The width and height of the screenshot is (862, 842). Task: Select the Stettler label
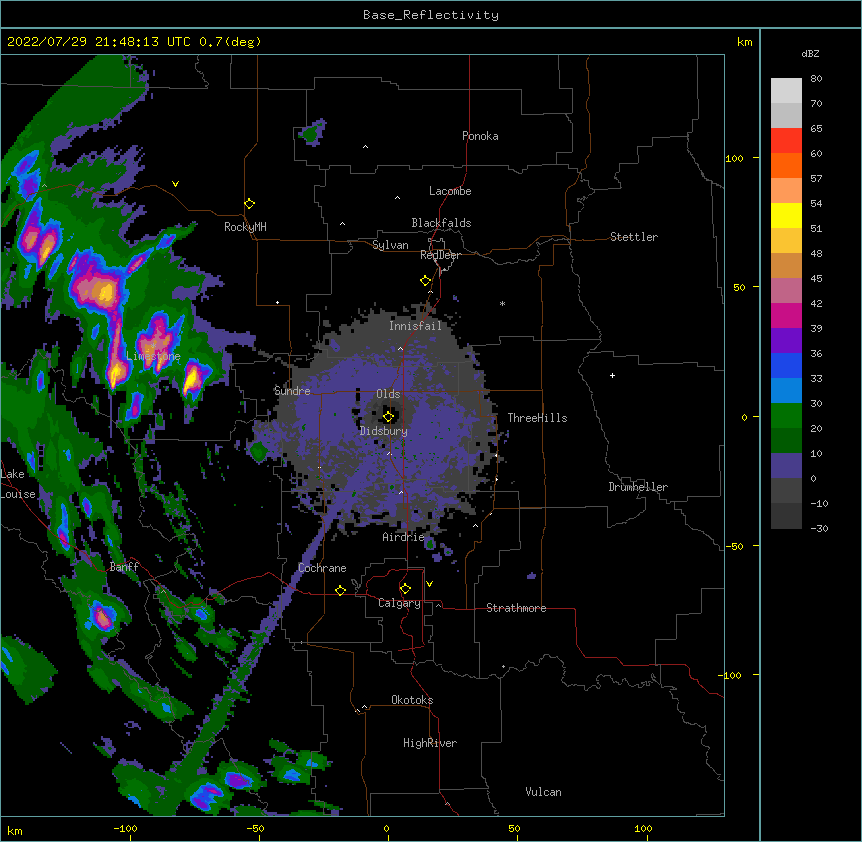point(634,237)
